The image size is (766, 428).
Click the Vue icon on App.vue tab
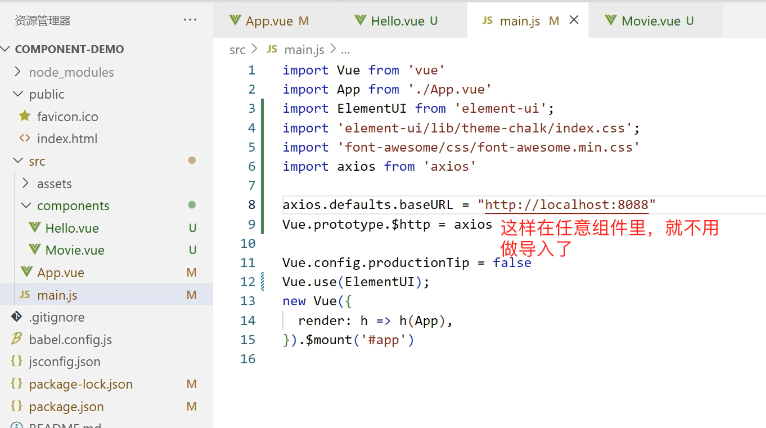click(x=235, y=21)
